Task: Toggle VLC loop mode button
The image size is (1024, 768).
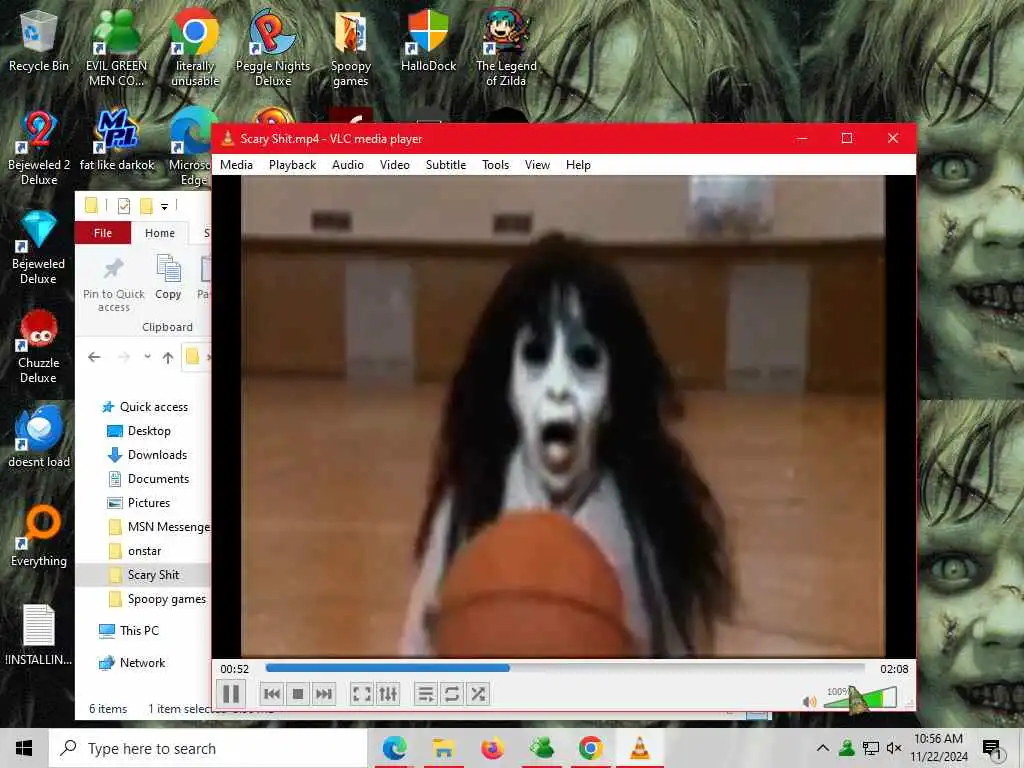Action: 452,694
